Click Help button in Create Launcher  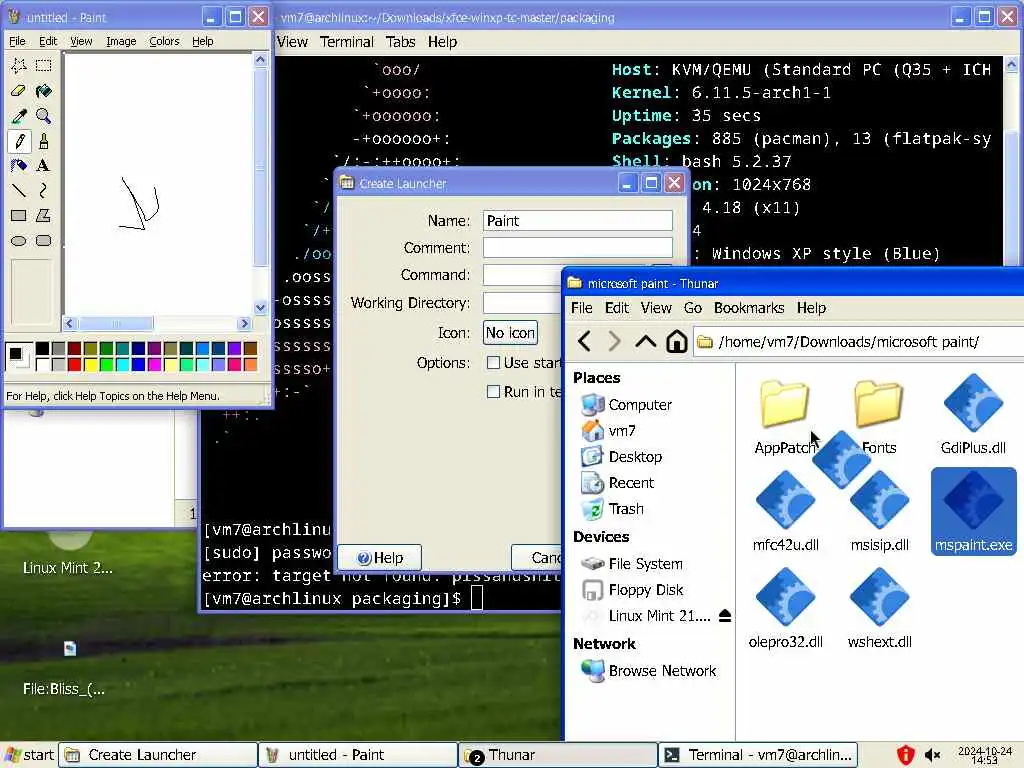pyautogui.click(x=379, y=558)
